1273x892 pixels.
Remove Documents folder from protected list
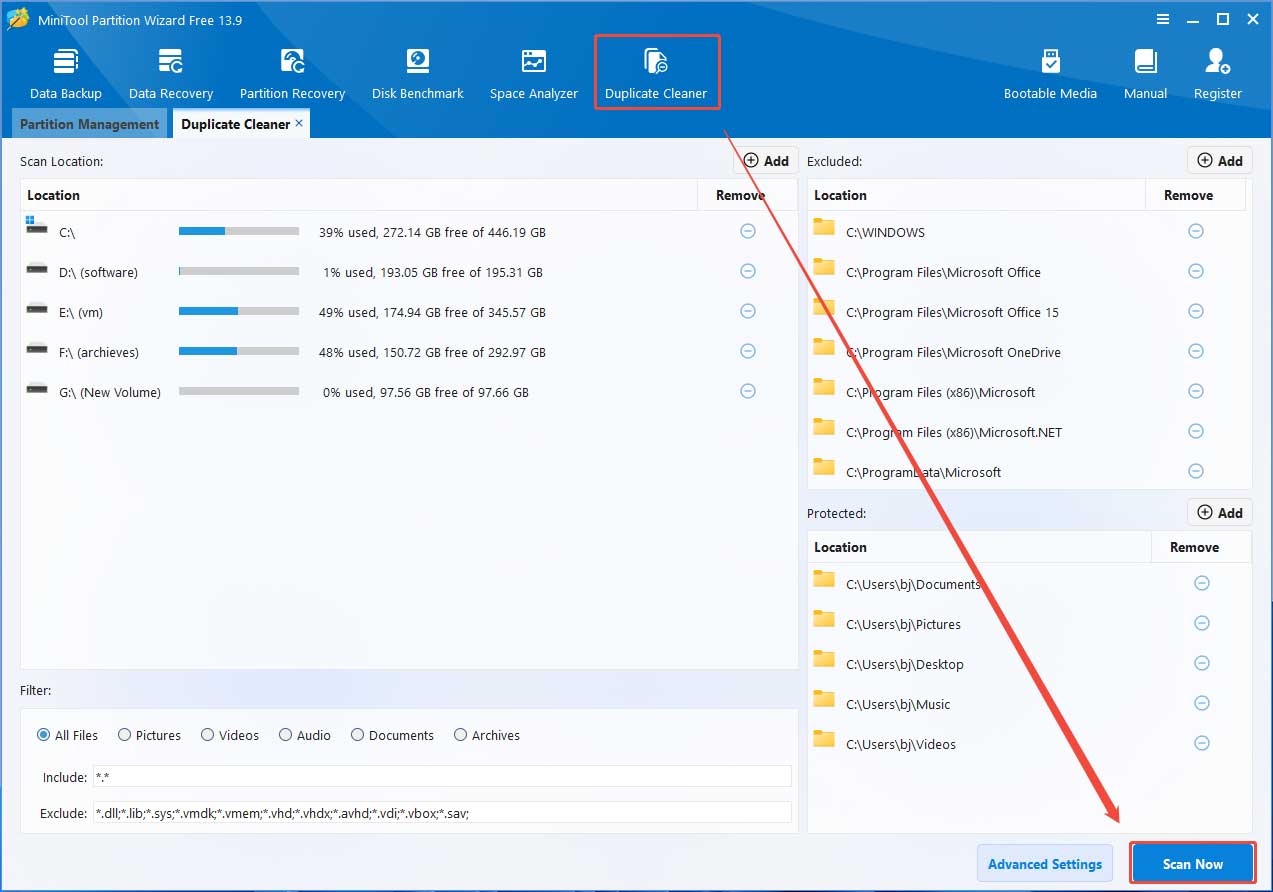1202,583
